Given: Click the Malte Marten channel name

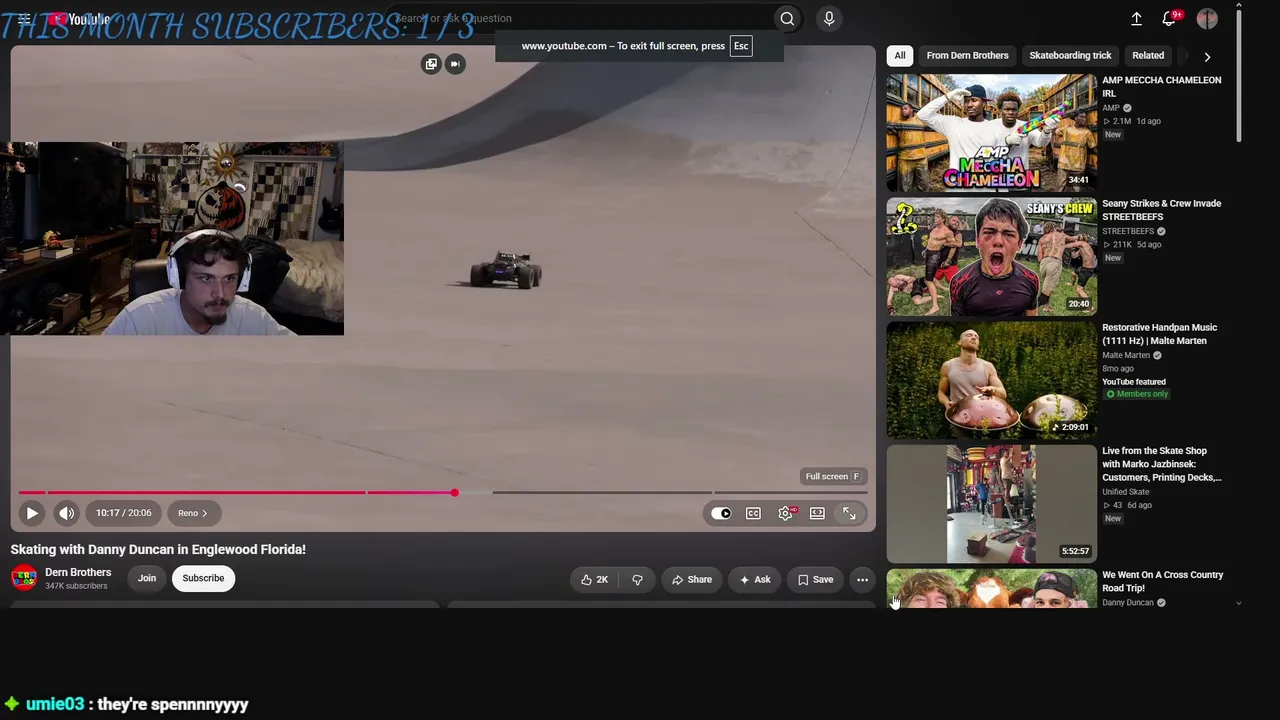Looking at the screenshot, I should pos(1126,355).
